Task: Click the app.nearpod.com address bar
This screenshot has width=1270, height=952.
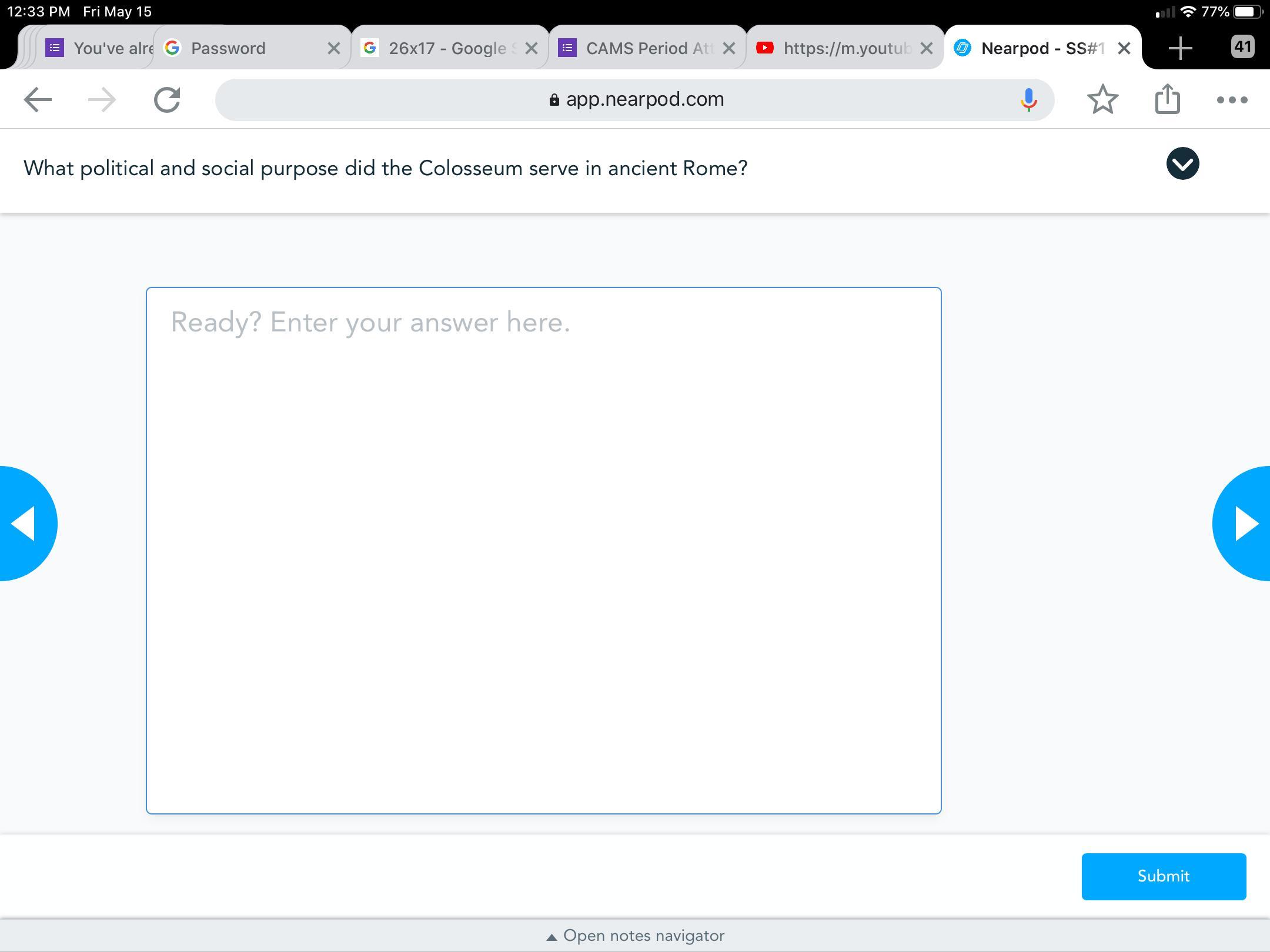Action: point(635,100)
